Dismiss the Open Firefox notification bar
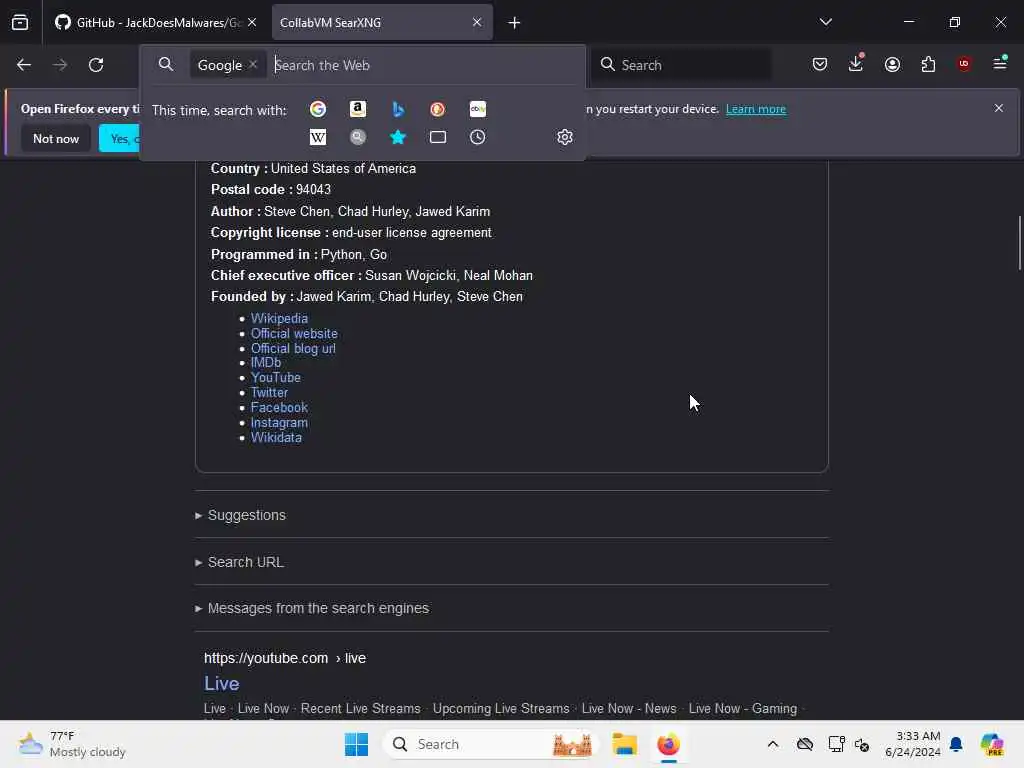 [x=999, y=108]
